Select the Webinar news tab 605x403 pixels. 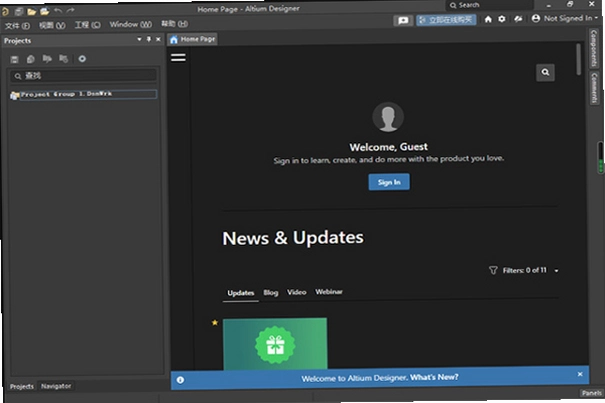click(x=329, y=292)
